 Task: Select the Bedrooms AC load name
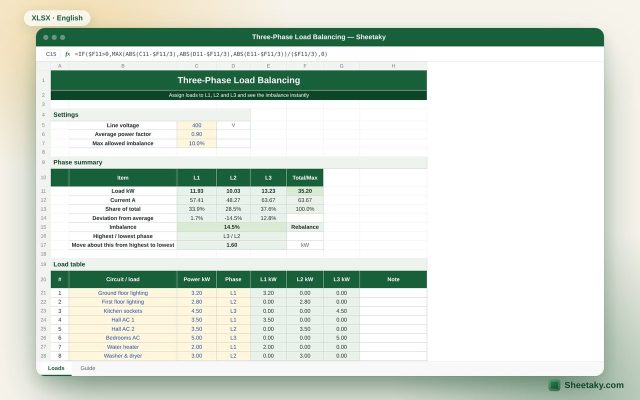pyautogui.click(x=123, y=338)
